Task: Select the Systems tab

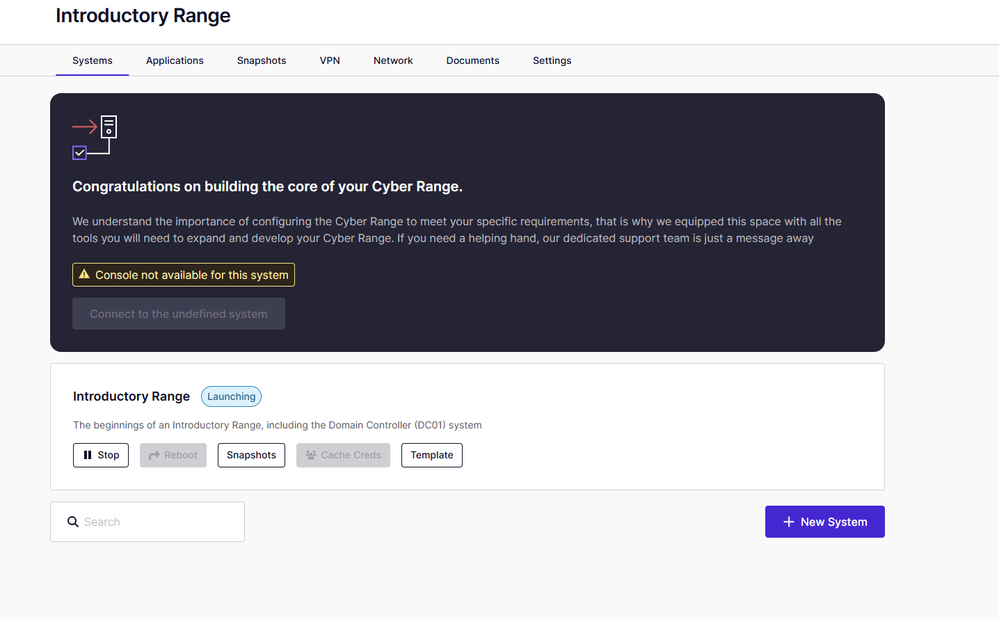Action: pos(92,61)
